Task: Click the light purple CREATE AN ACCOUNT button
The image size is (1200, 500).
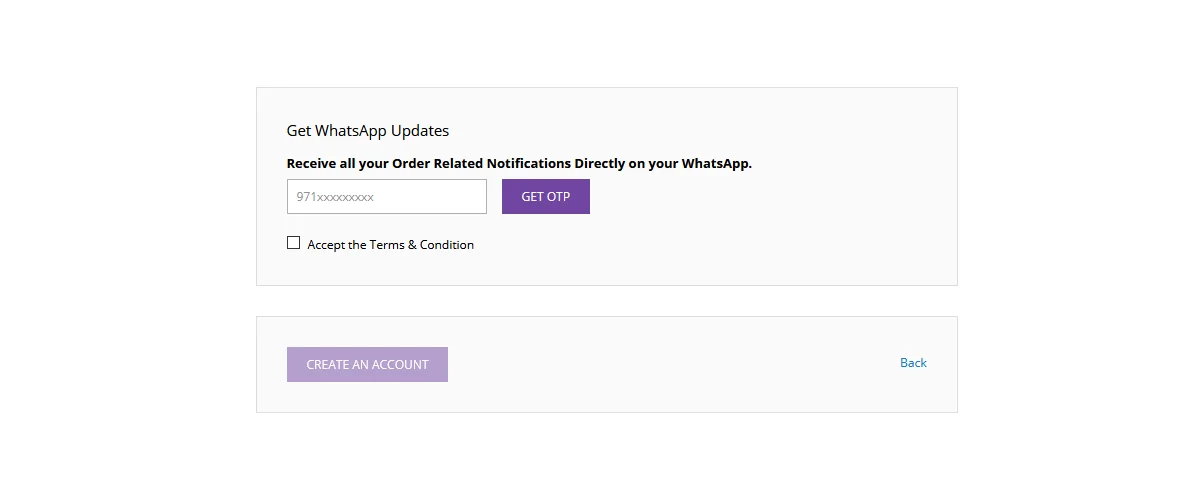Action: point(367,365)
